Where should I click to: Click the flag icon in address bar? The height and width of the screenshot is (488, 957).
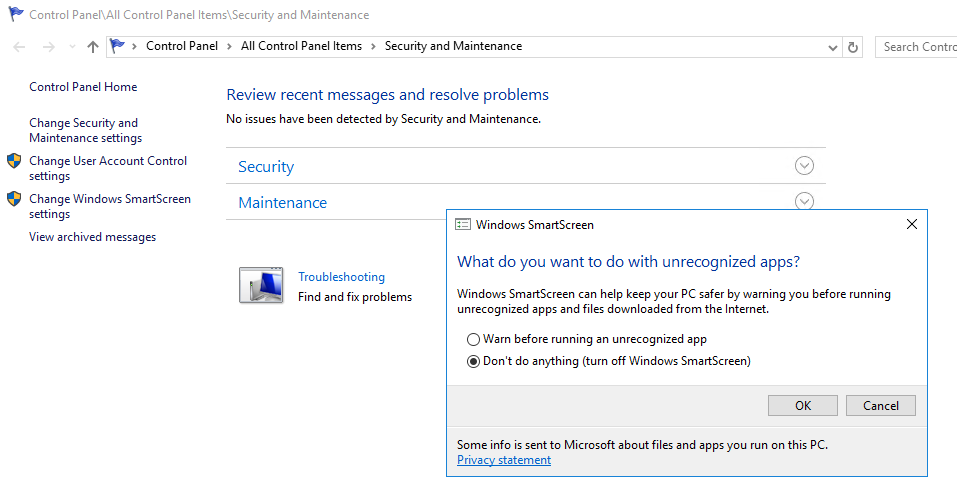pyautogui.click(x=117, y=46)
